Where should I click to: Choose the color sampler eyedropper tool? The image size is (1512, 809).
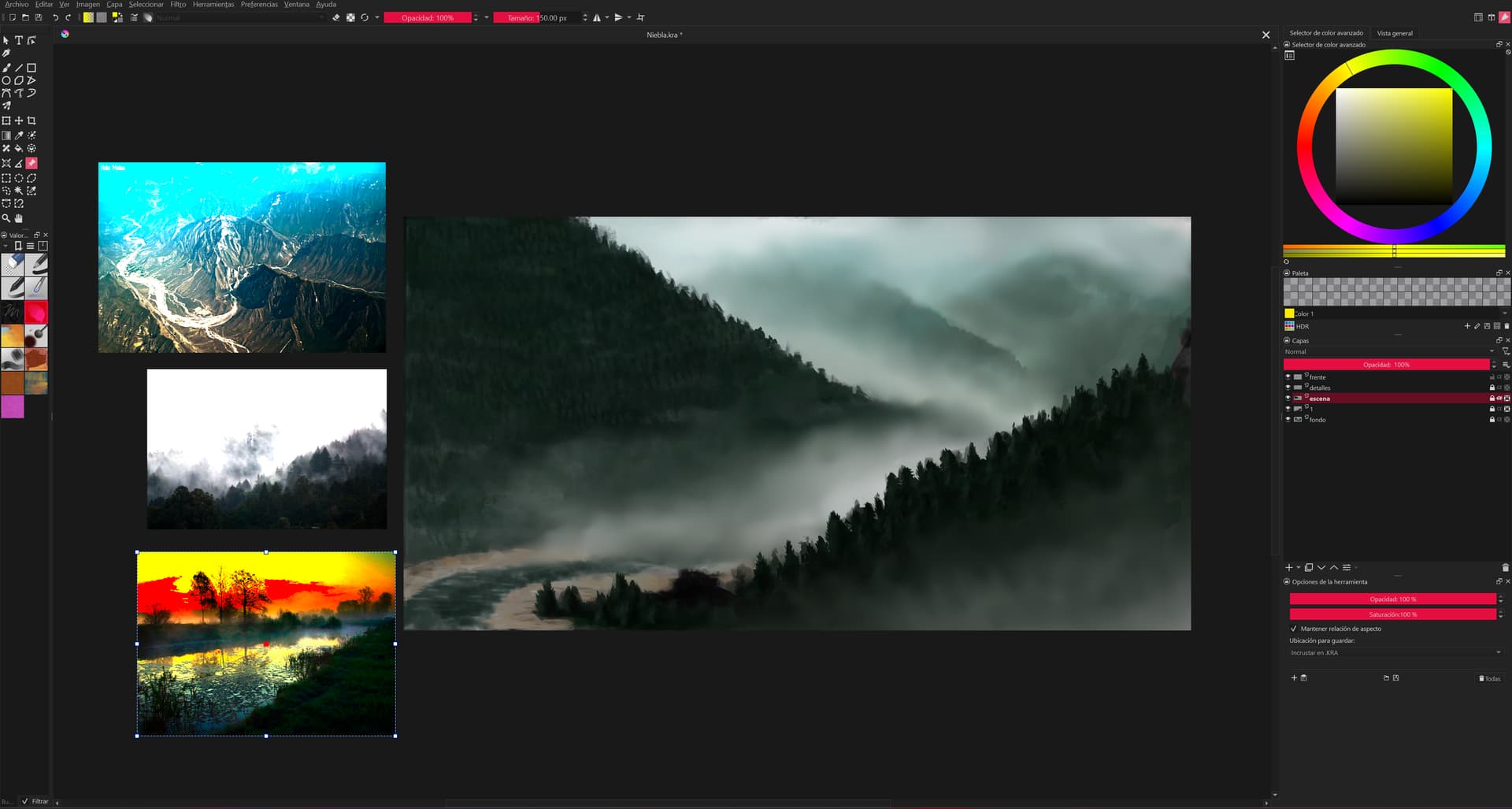tap(19, 135)
